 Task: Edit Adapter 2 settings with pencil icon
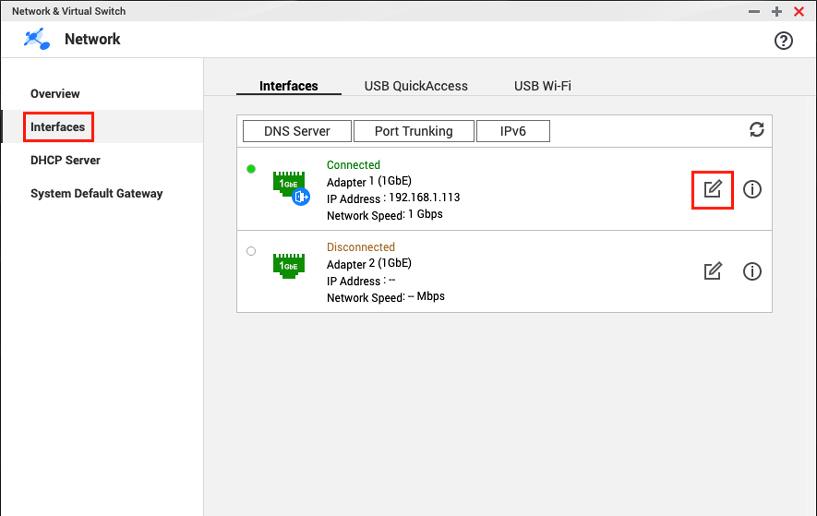point(712,271)
